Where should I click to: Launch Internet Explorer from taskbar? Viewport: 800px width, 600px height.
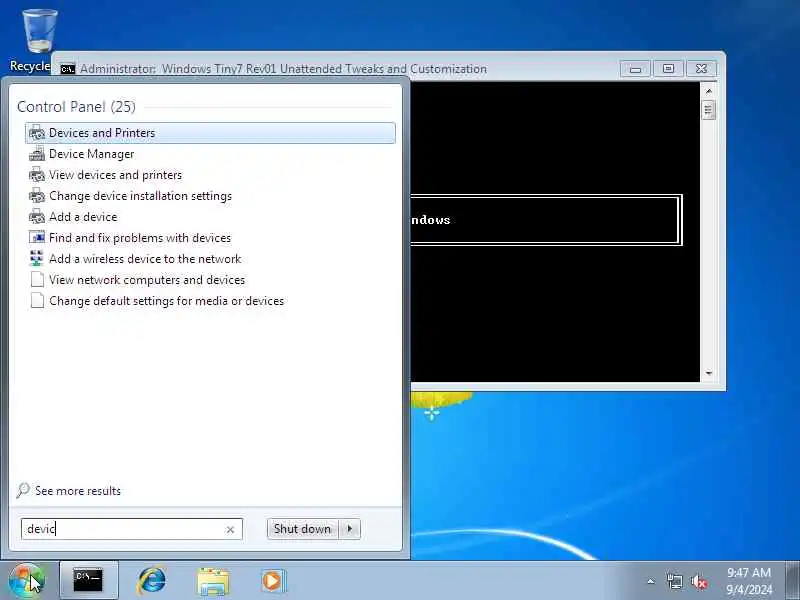coord(152,580)
